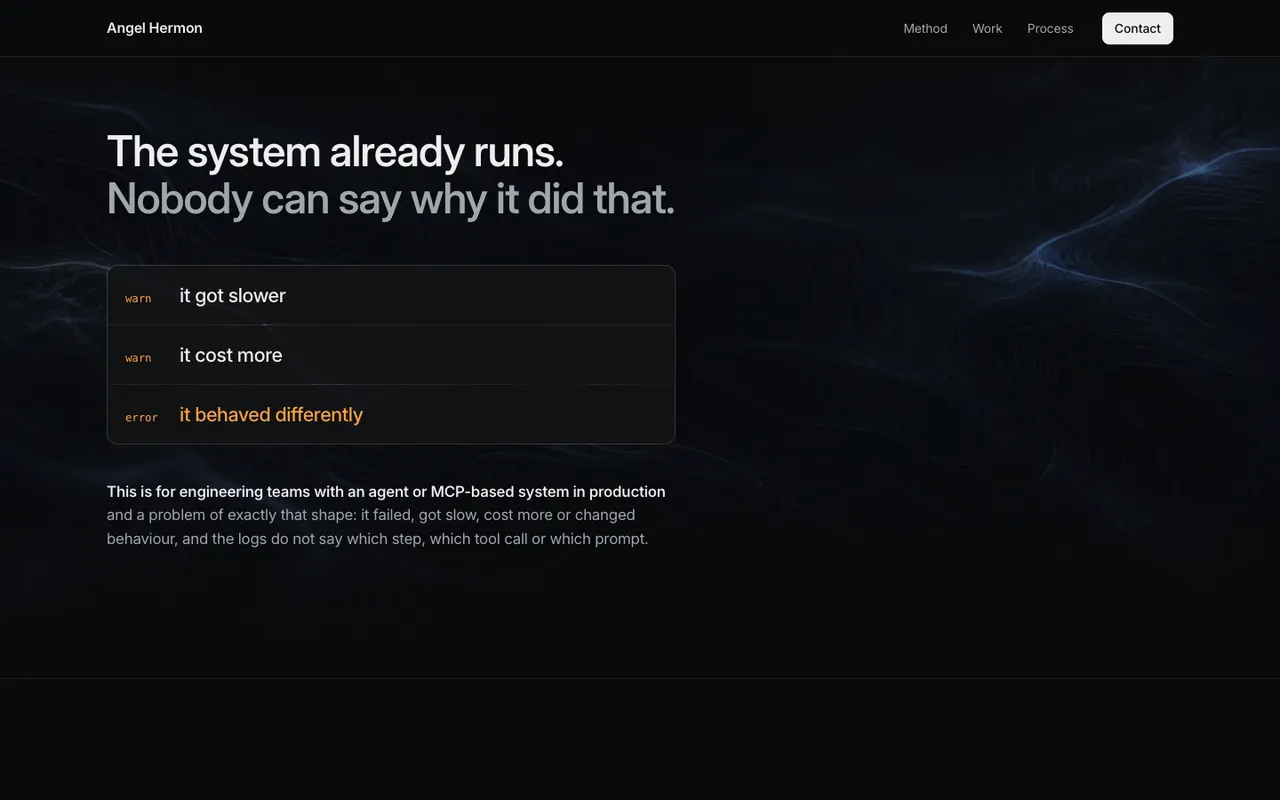Click the warn tag beside 'it cost more'

[x=138, y=358]
